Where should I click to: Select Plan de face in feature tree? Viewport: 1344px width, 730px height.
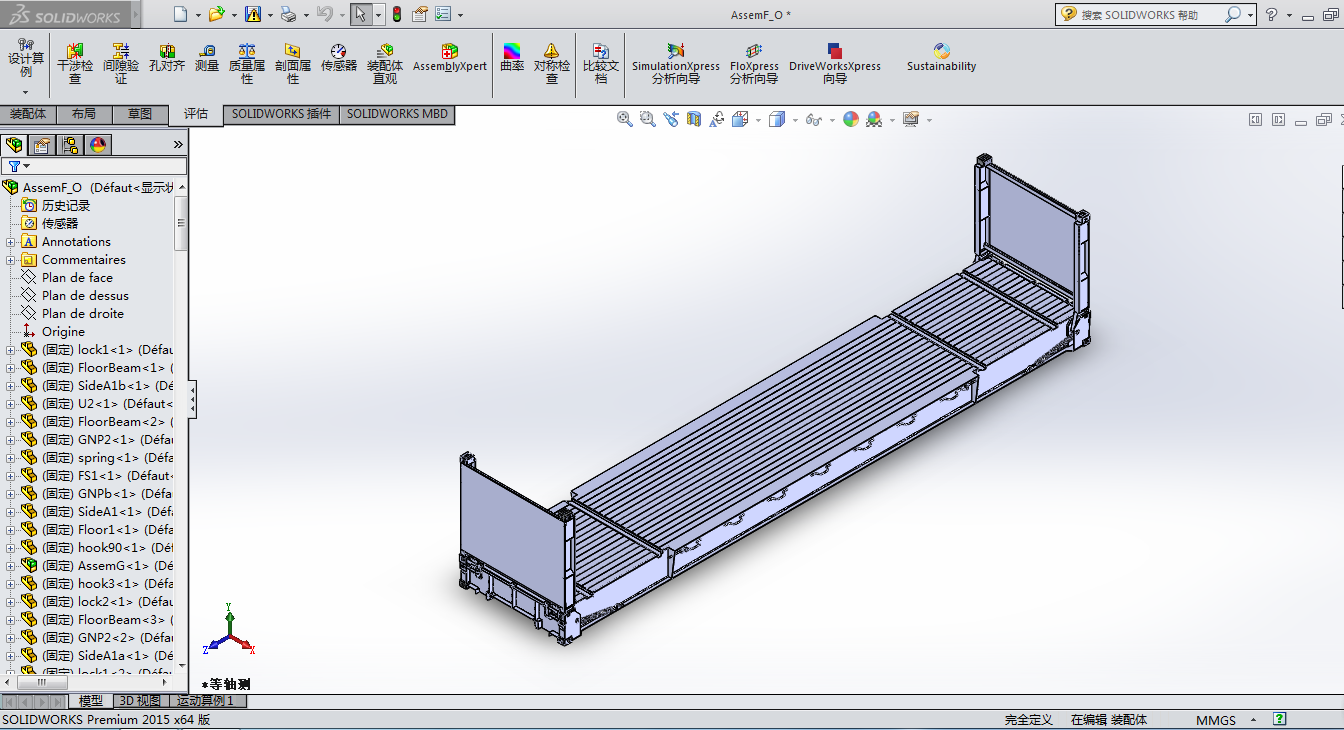click(77, 278)
